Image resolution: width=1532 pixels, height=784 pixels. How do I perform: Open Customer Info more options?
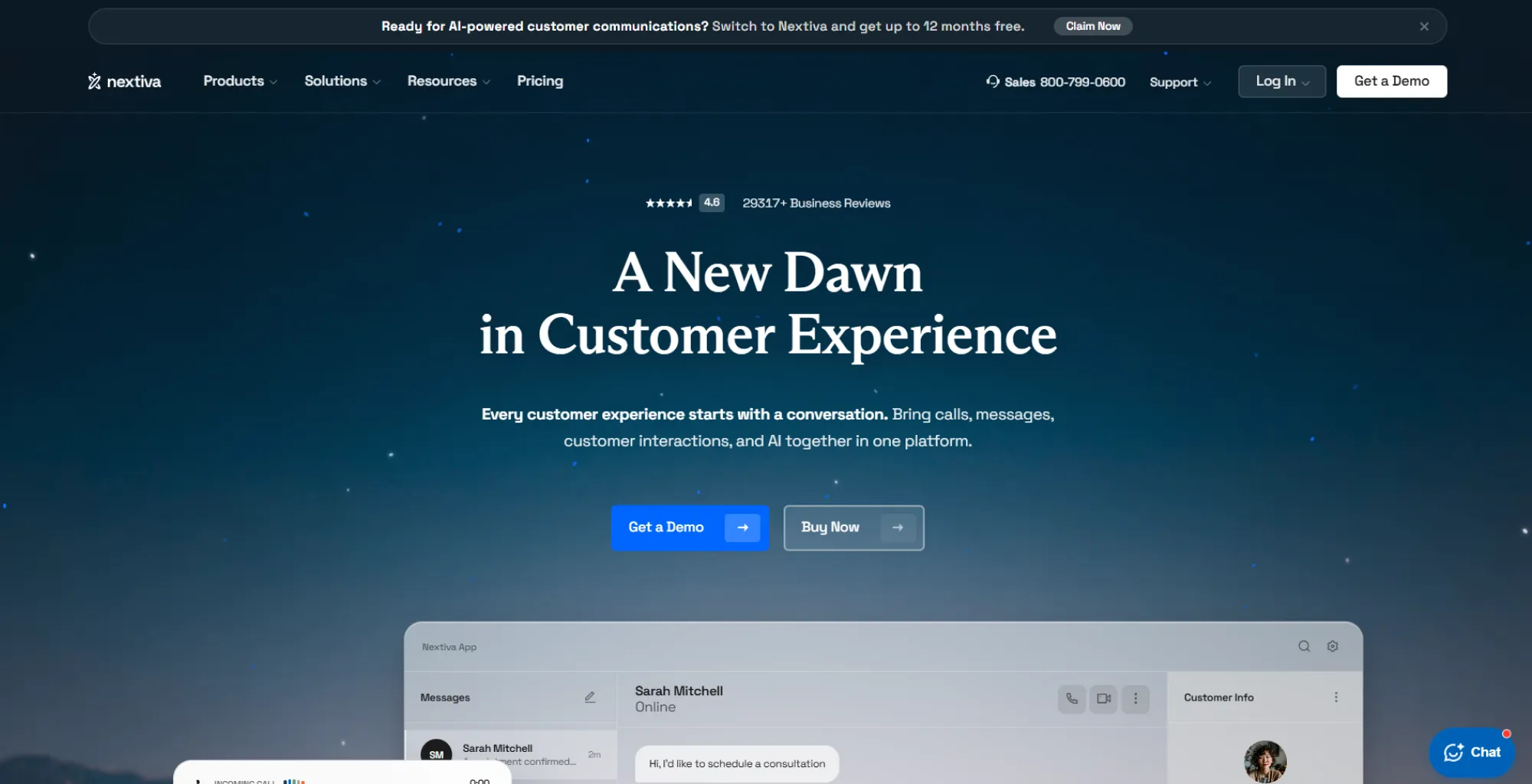pos(1336,697)
